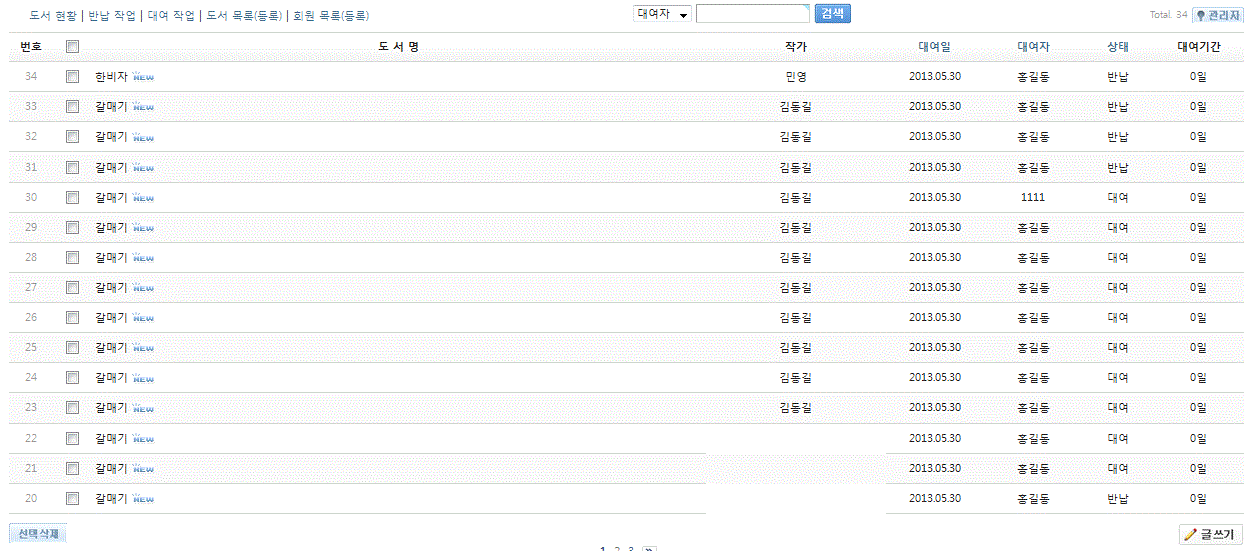Click the row number 28

pyautogui.click(x=31, y=258)
